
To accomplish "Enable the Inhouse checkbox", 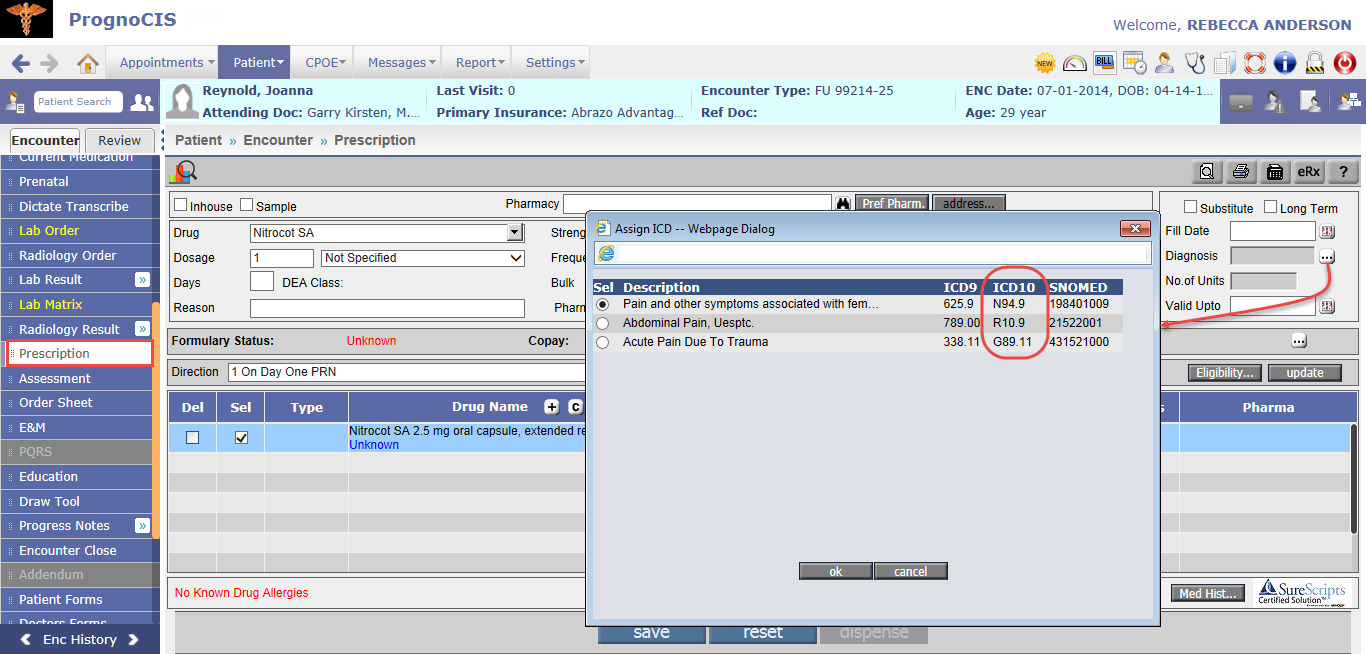I will click(x=181, y=205).
